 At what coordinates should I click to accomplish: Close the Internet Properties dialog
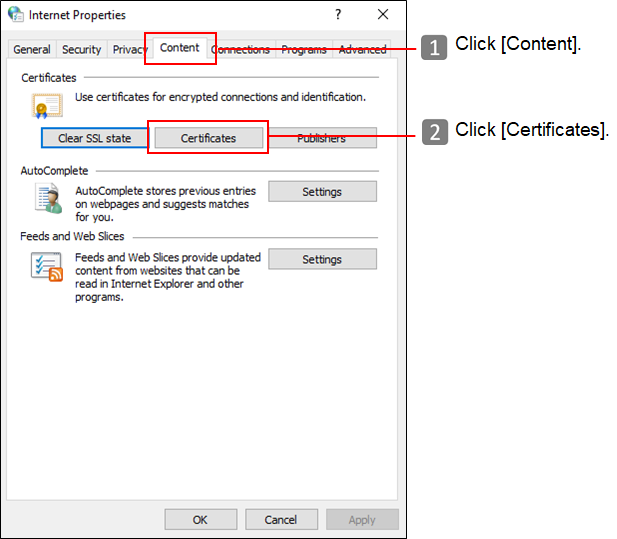(x=383, y=15)
